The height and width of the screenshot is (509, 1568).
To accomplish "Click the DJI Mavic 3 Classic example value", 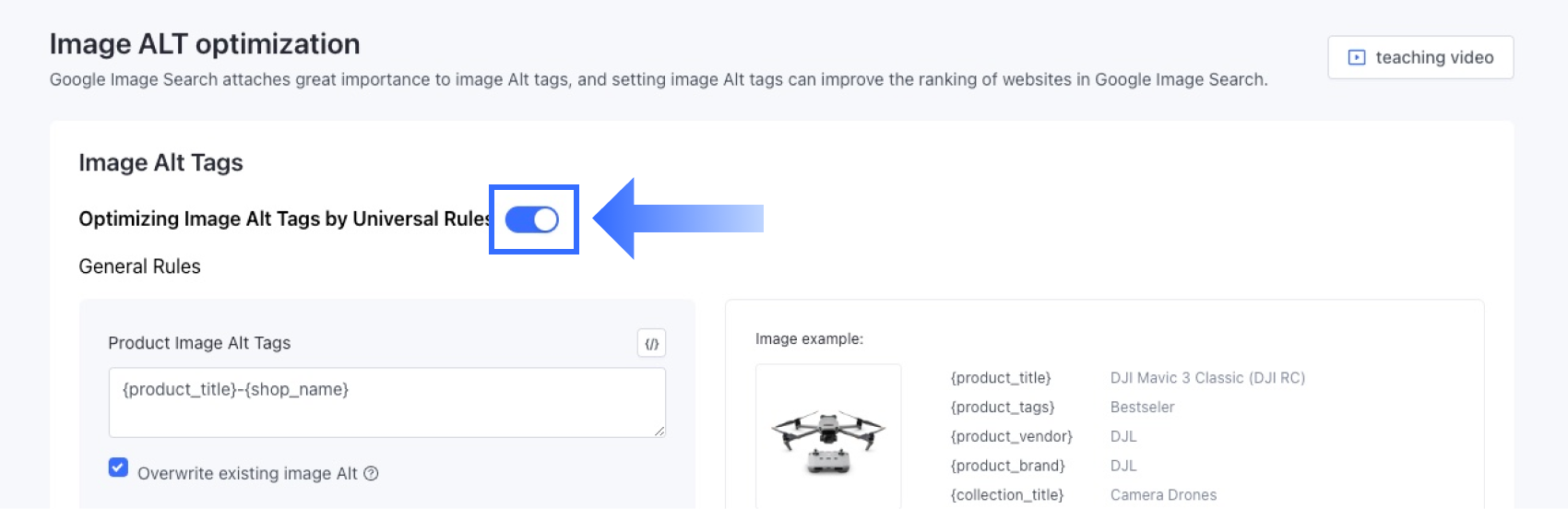I will 1207,378.
